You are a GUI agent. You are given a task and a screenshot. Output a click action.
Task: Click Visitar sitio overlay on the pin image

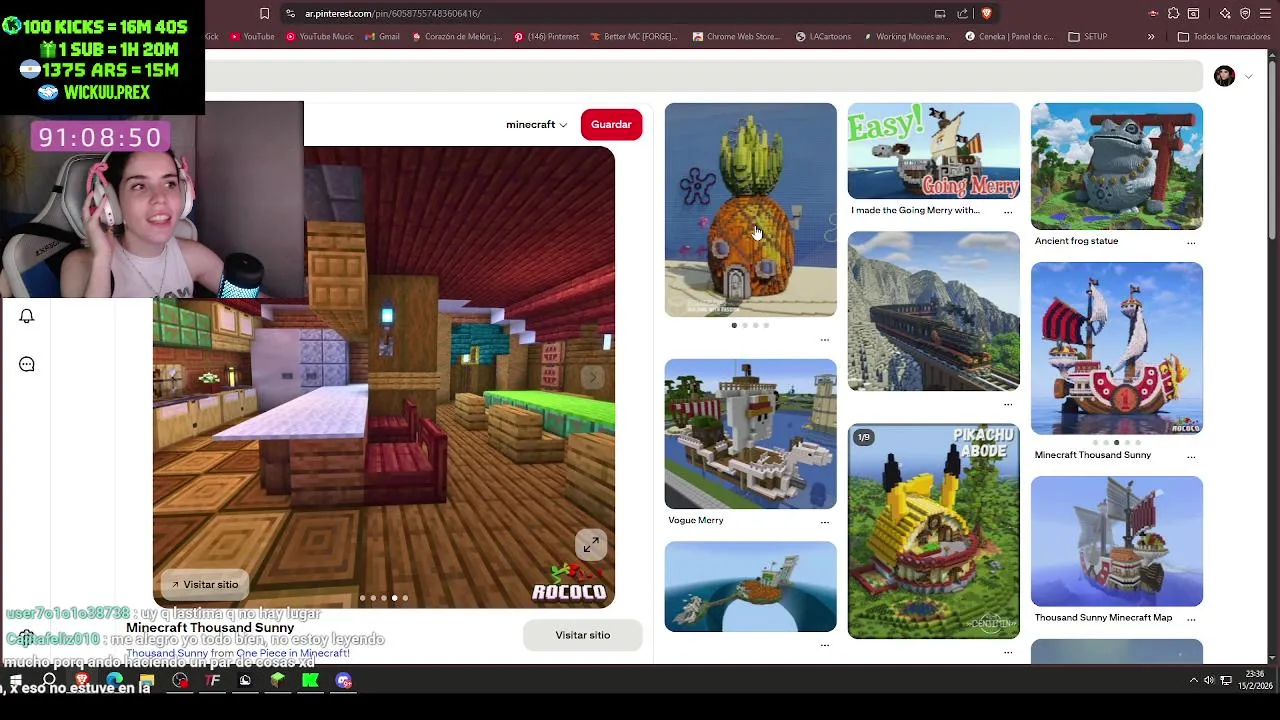pos(205,584)
